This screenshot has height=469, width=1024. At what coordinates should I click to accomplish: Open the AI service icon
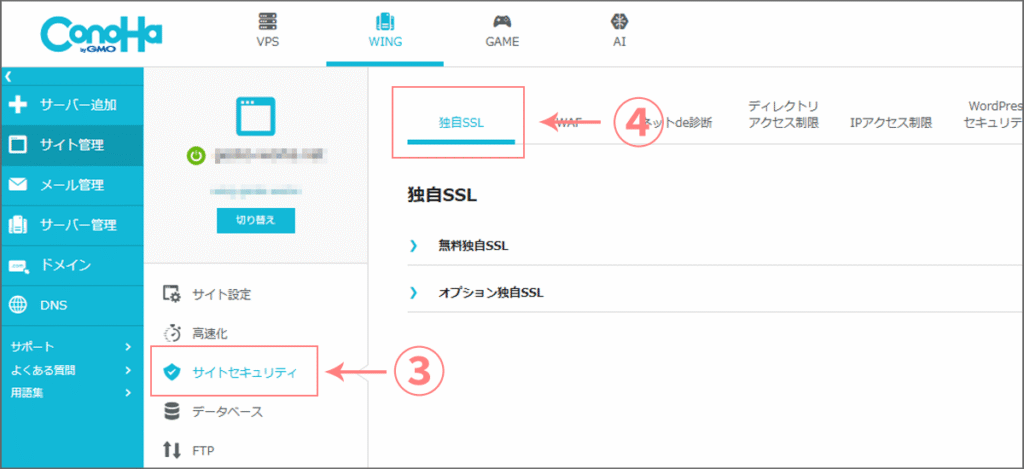[618, 22]
